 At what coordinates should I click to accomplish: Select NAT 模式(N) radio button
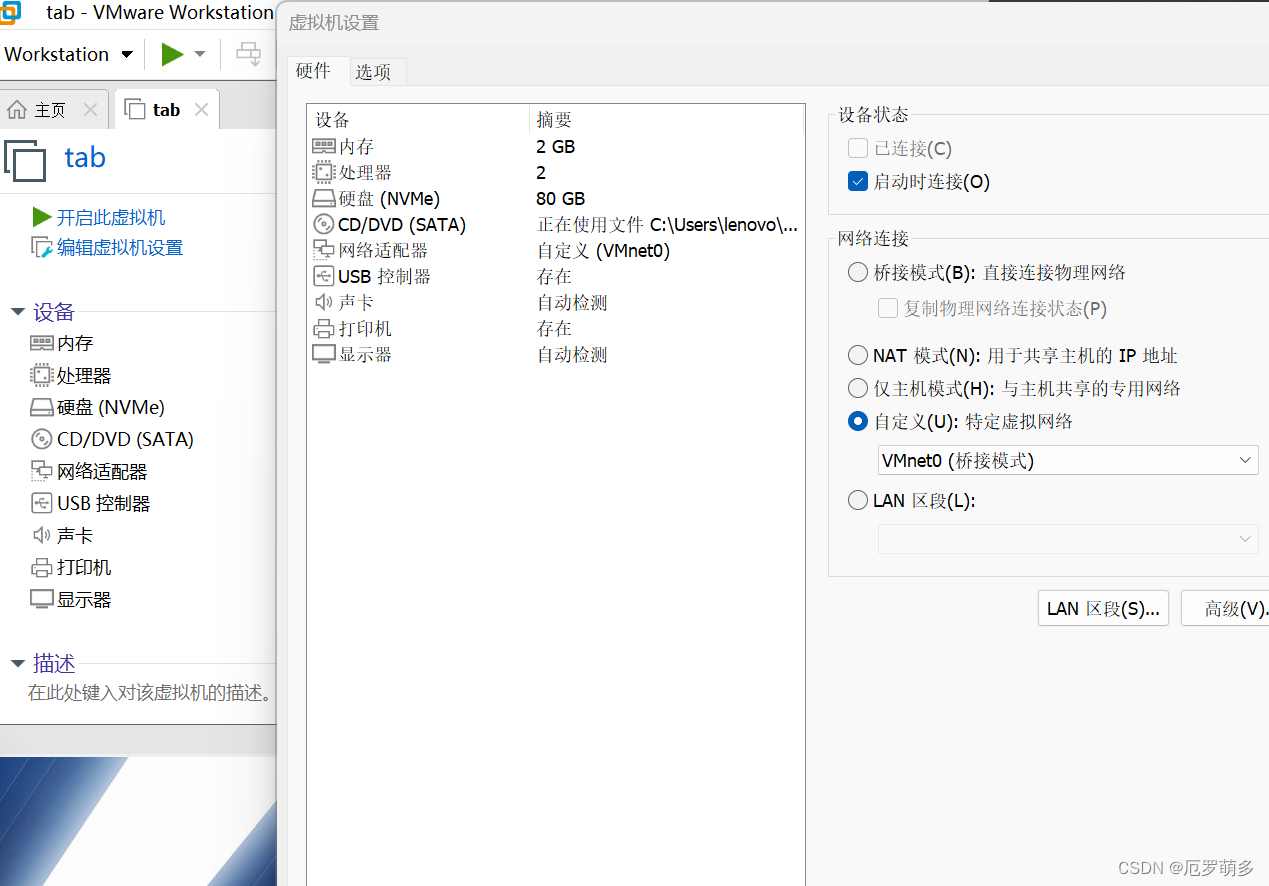tap(857, 355)
